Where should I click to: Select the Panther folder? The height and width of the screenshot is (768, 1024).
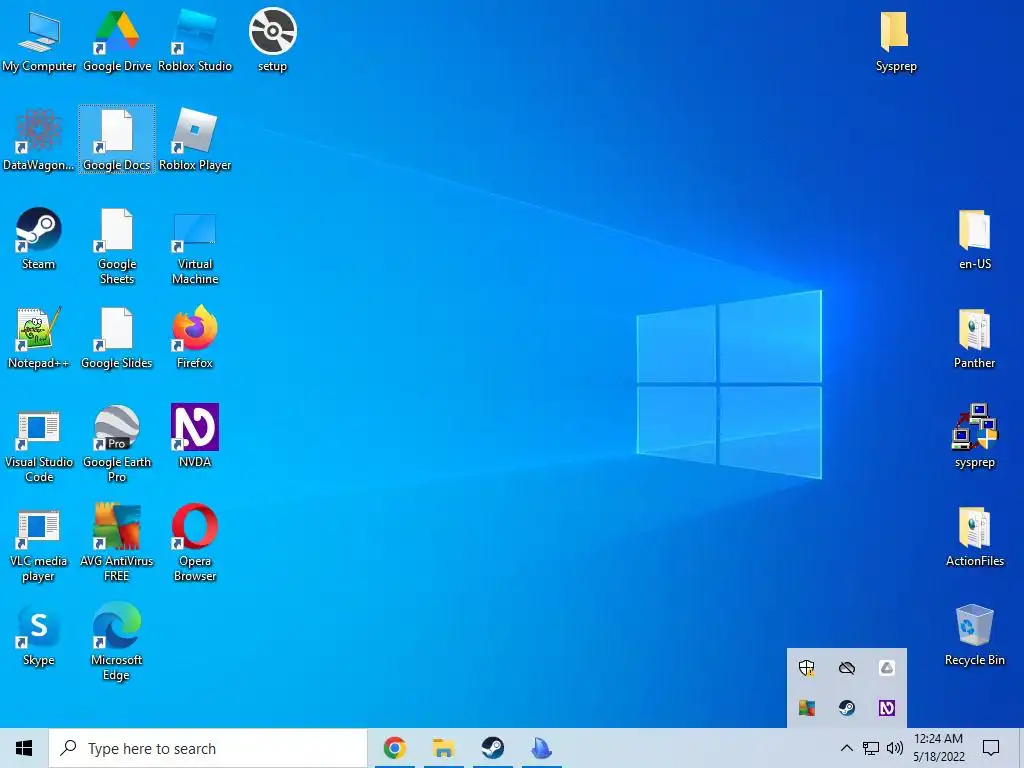[974, 338]
